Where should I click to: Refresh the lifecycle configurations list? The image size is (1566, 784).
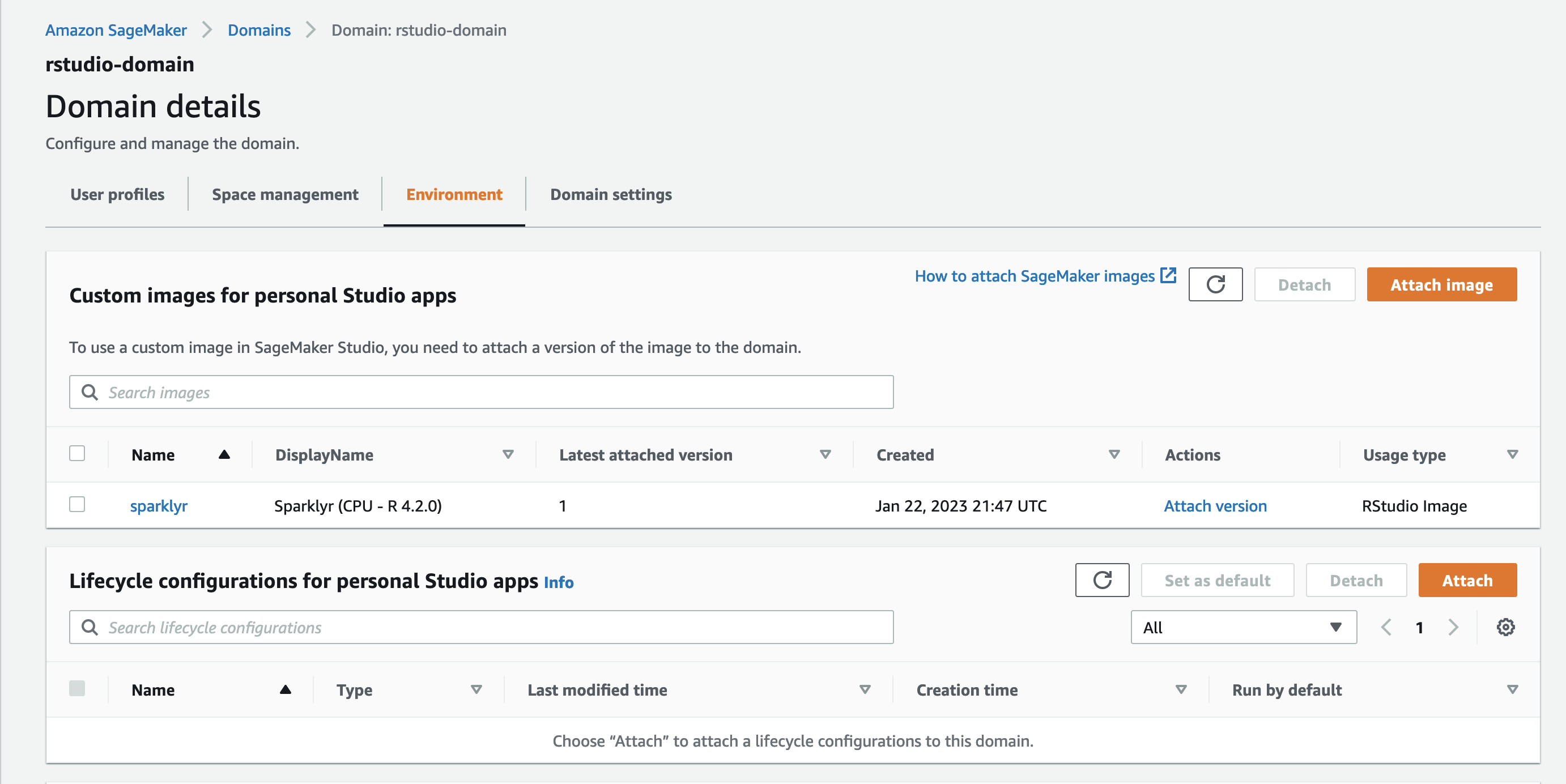click(x=1101, y=581)
